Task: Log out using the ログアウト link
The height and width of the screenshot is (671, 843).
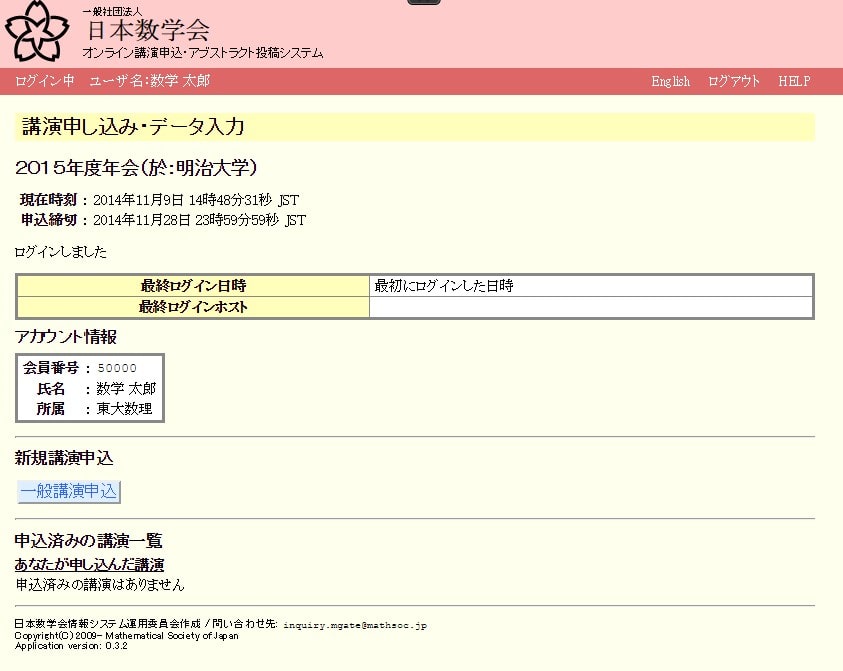Action: point(734,81)
